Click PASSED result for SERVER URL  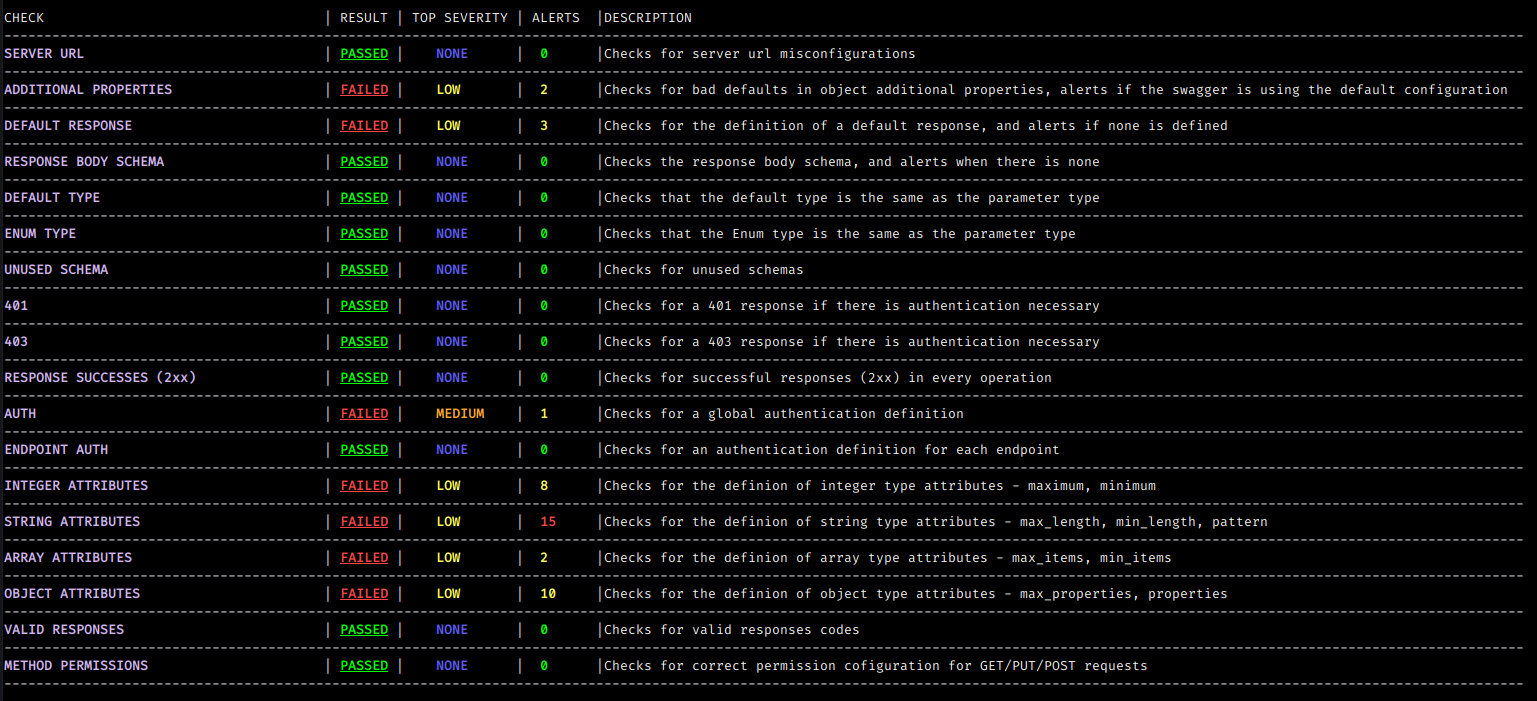tap(364, 54)
